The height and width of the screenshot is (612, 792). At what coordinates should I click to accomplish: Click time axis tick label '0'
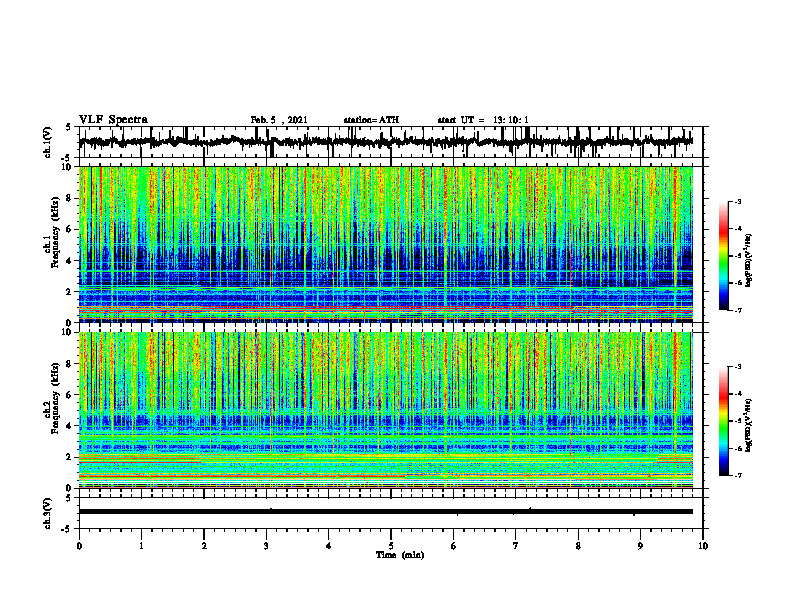(x=79, y=546)
